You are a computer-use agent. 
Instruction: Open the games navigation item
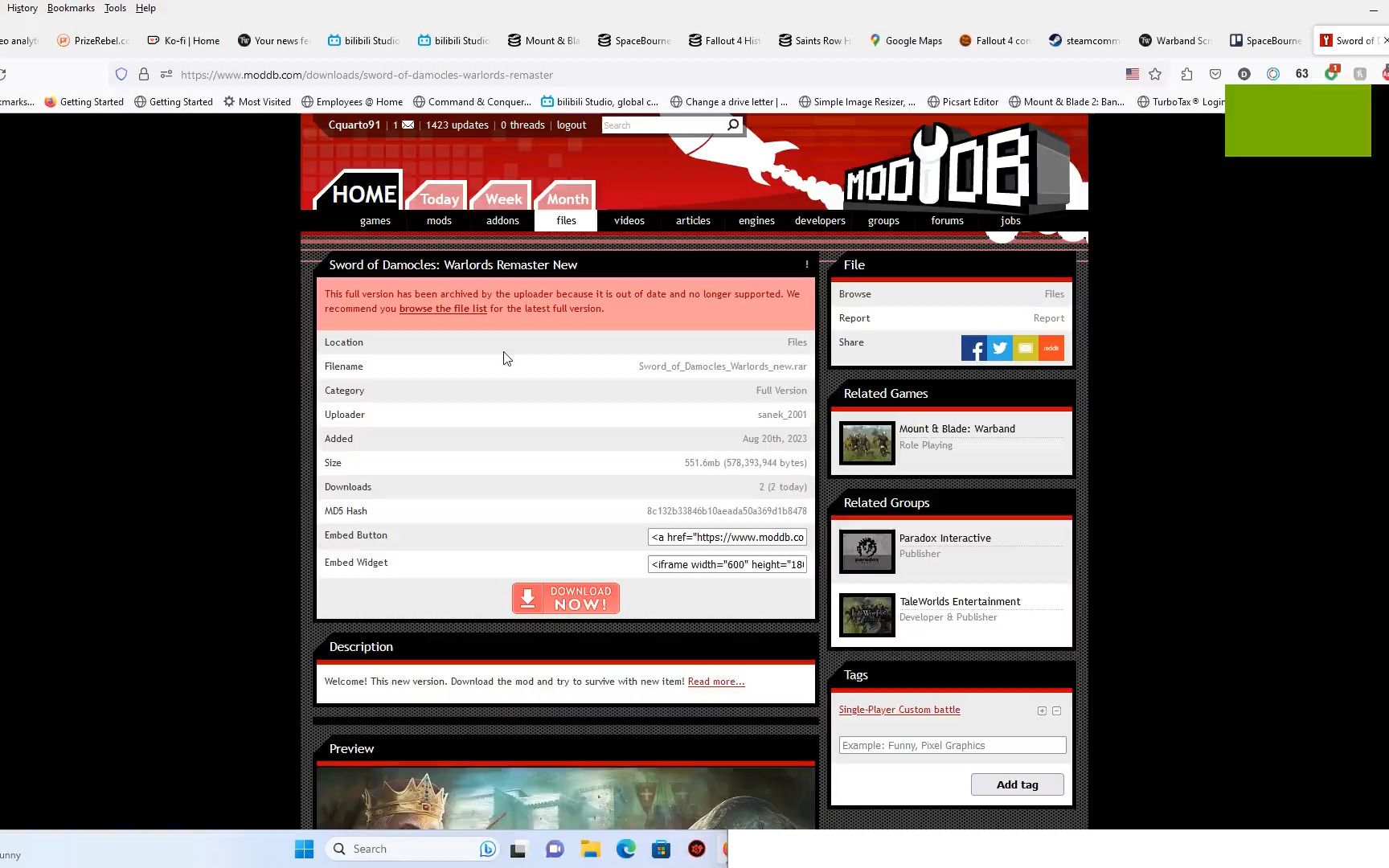point(375,220)
